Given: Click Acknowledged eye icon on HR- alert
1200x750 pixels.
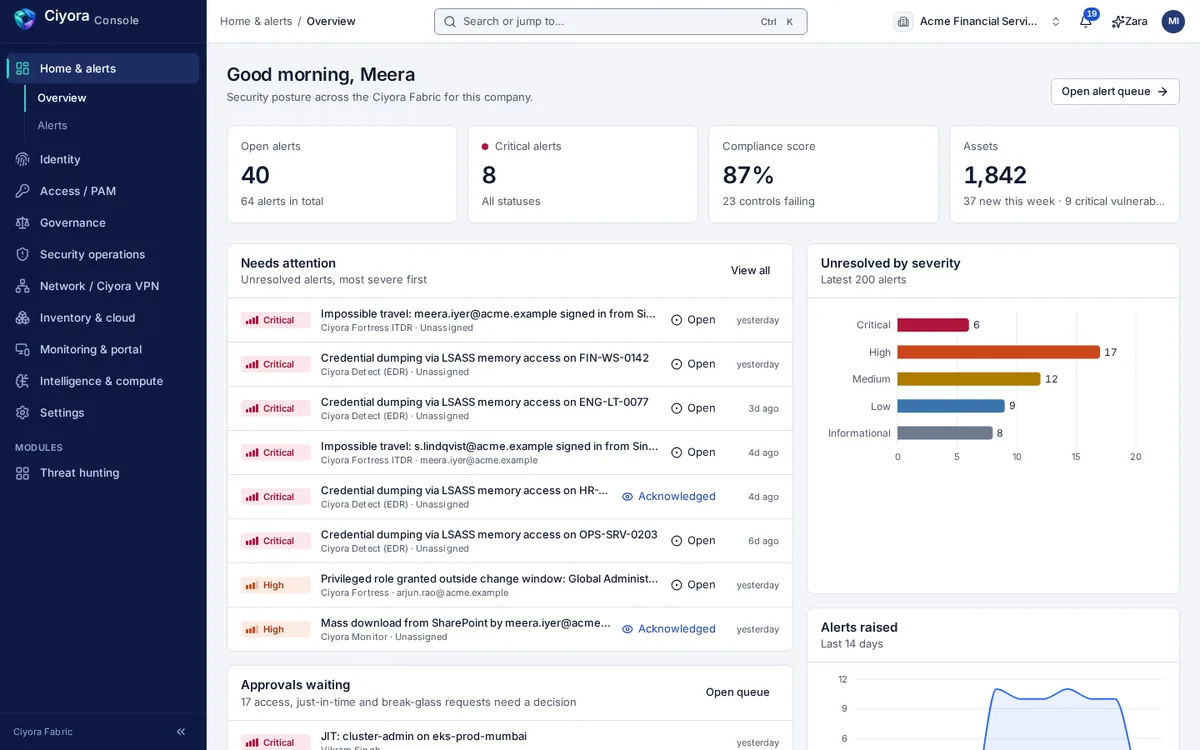Looking at the screenshot, I should (628, 497).
